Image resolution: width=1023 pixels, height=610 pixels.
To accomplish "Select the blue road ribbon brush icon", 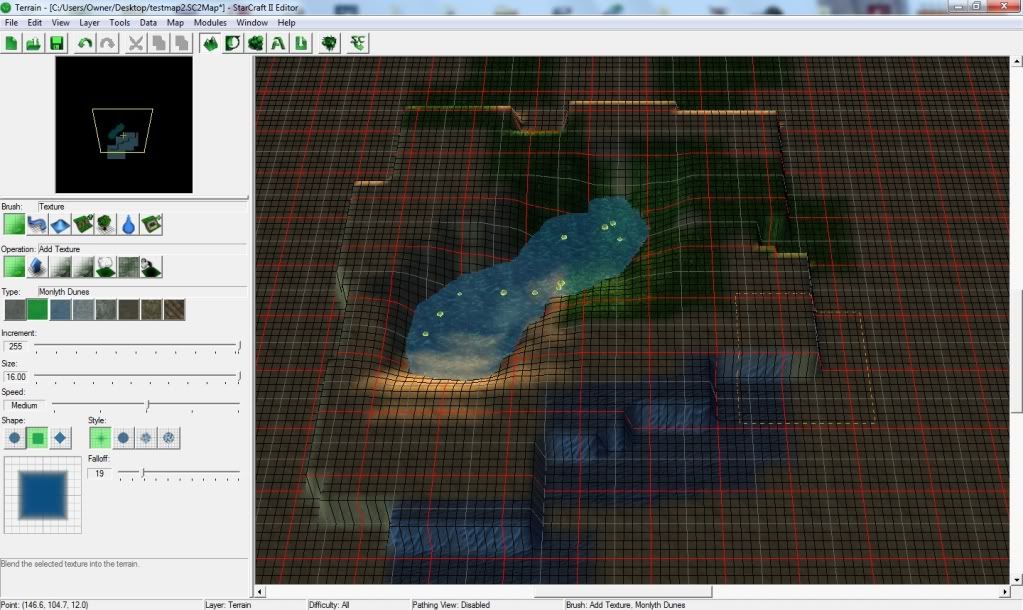I will (37, 224).
